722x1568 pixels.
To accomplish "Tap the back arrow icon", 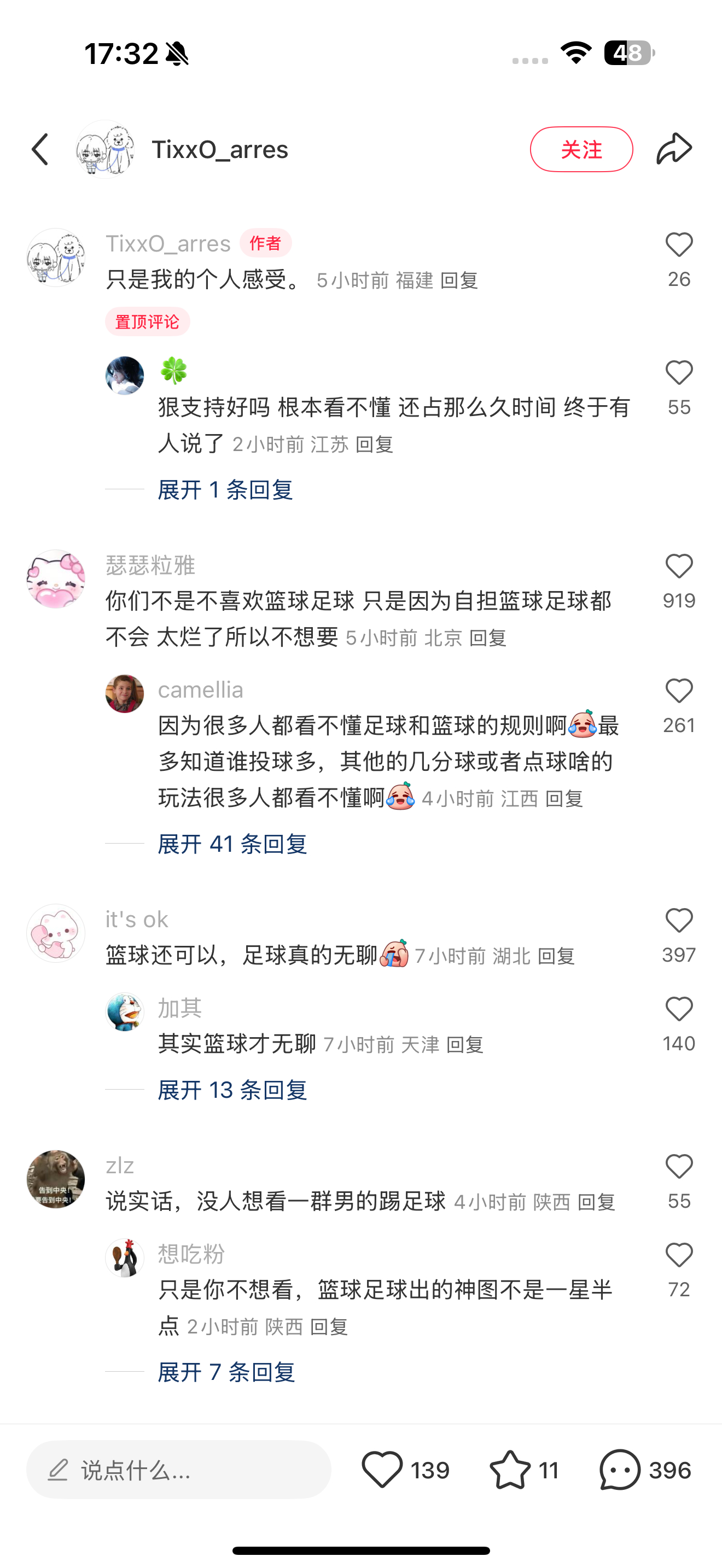I will click(40, 150).
